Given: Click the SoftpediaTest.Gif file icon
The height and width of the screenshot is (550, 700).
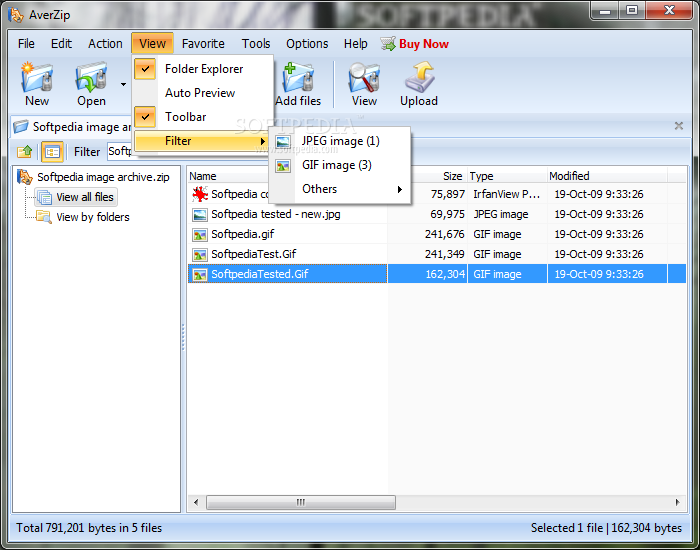Looking at the screenshot, I should coord(200,255).
